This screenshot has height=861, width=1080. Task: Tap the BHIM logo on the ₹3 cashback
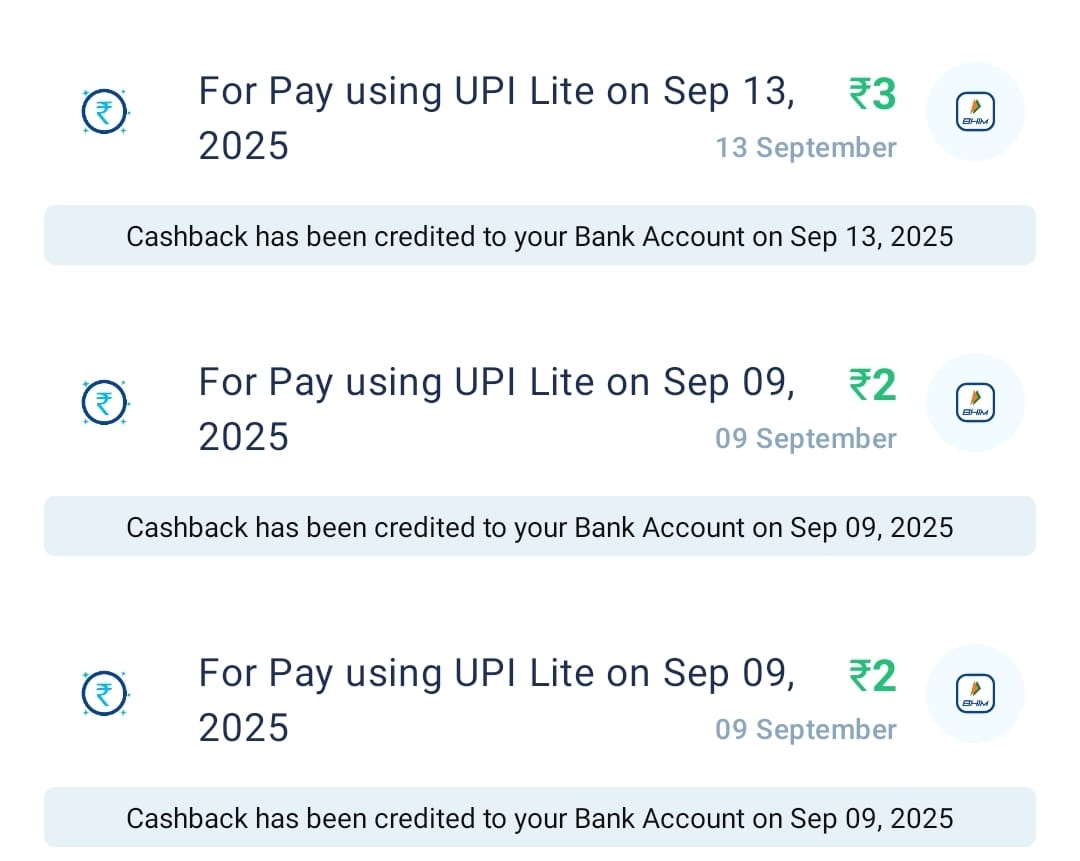pos(975,111)
